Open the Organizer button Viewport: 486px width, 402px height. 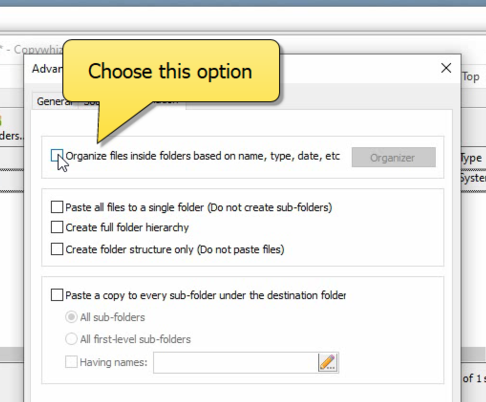(394, 157)
